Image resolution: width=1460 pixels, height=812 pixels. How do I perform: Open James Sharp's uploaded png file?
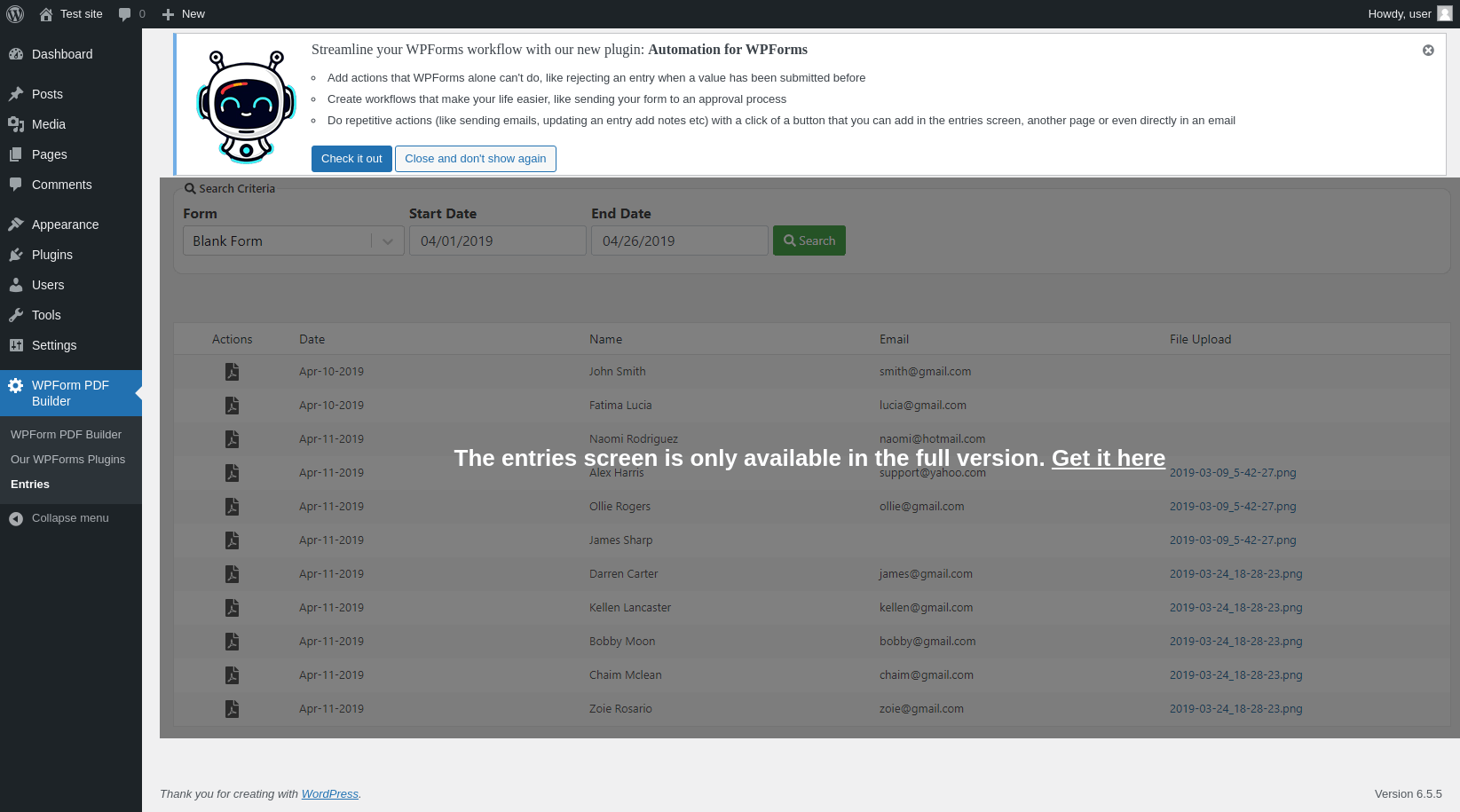(x=1233, y=540)
